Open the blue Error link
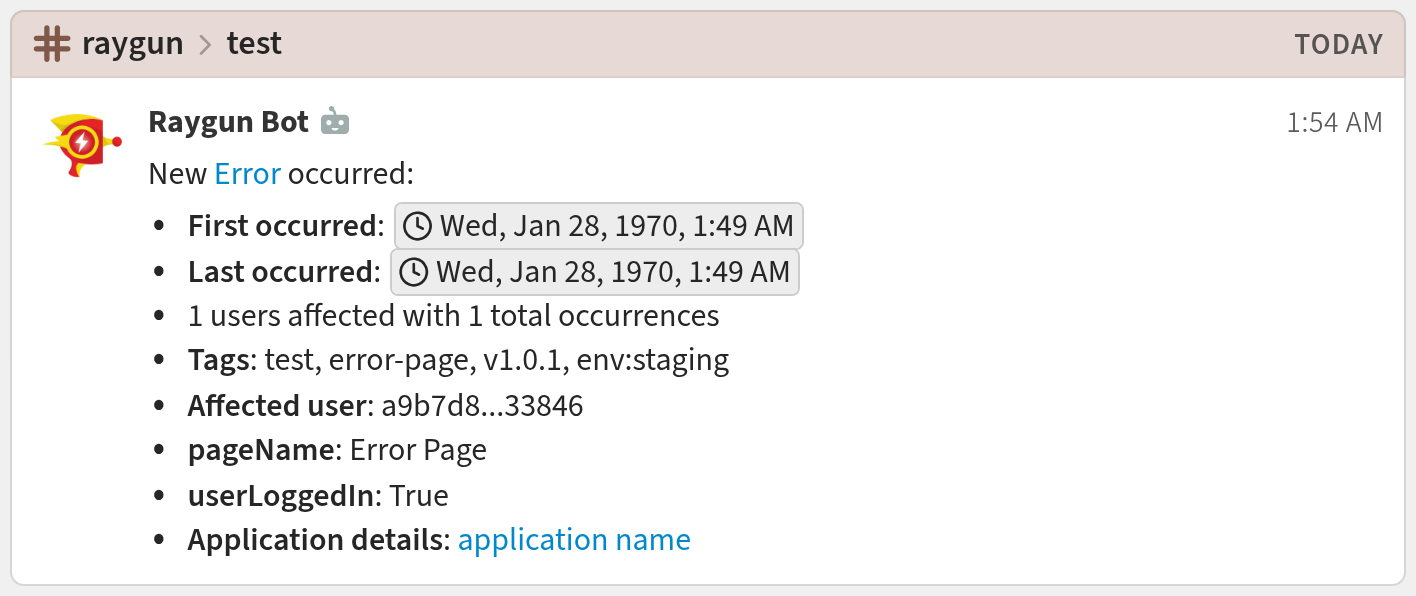 pos(248,174)
